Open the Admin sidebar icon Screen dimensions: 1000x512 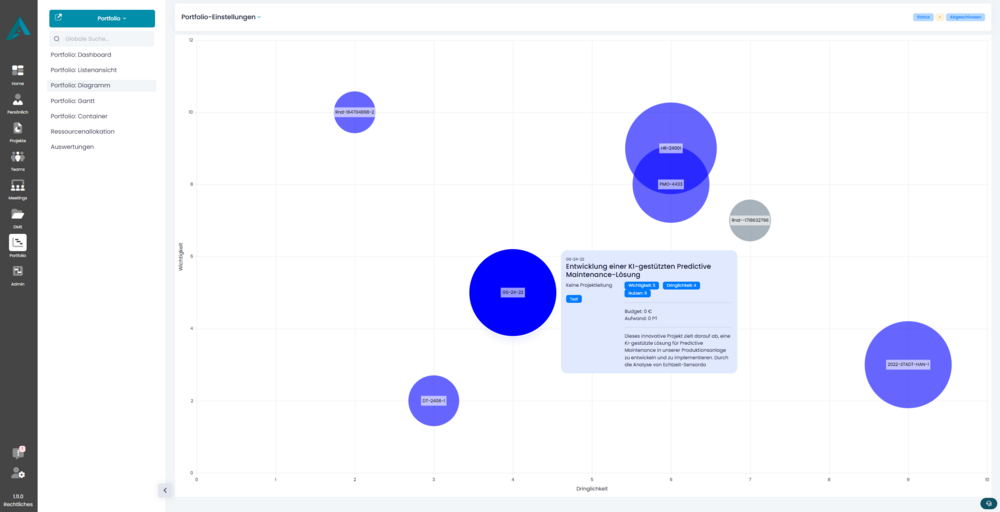18,272
